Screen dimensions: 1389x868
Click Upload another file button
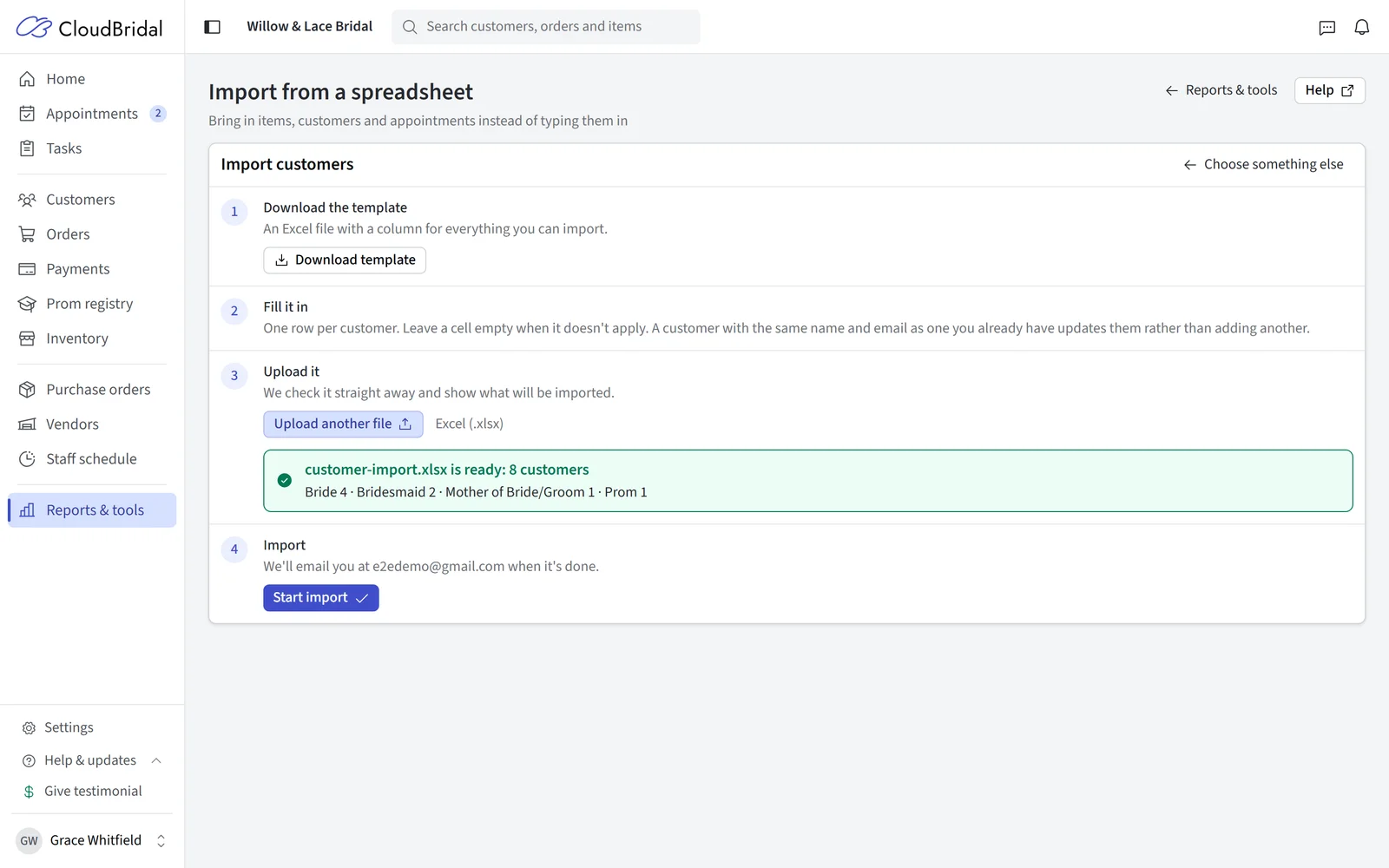(343, 424)
